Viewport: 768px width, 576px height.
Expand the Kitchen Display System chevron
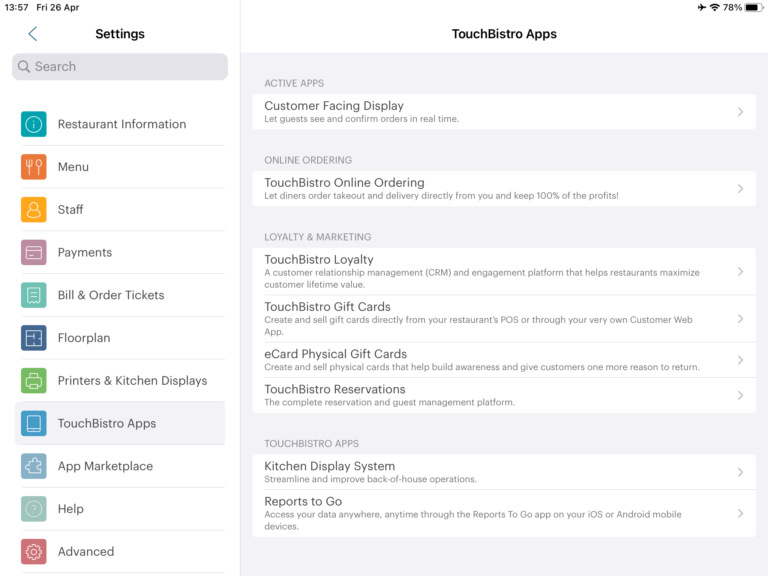pyautogui.click(x=740, y=472)
